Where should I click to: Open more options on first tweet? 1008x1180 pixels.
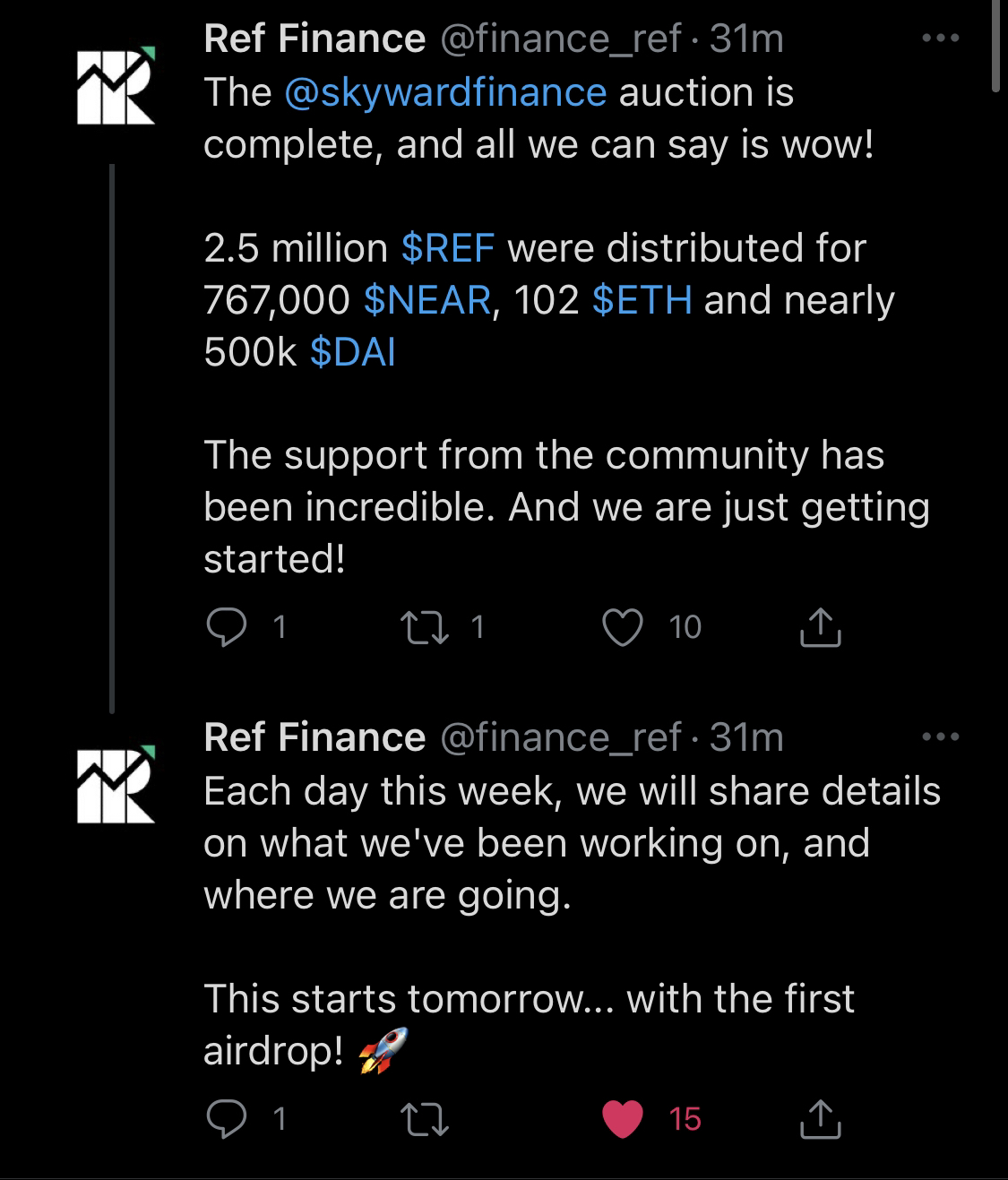click(941, 39)
